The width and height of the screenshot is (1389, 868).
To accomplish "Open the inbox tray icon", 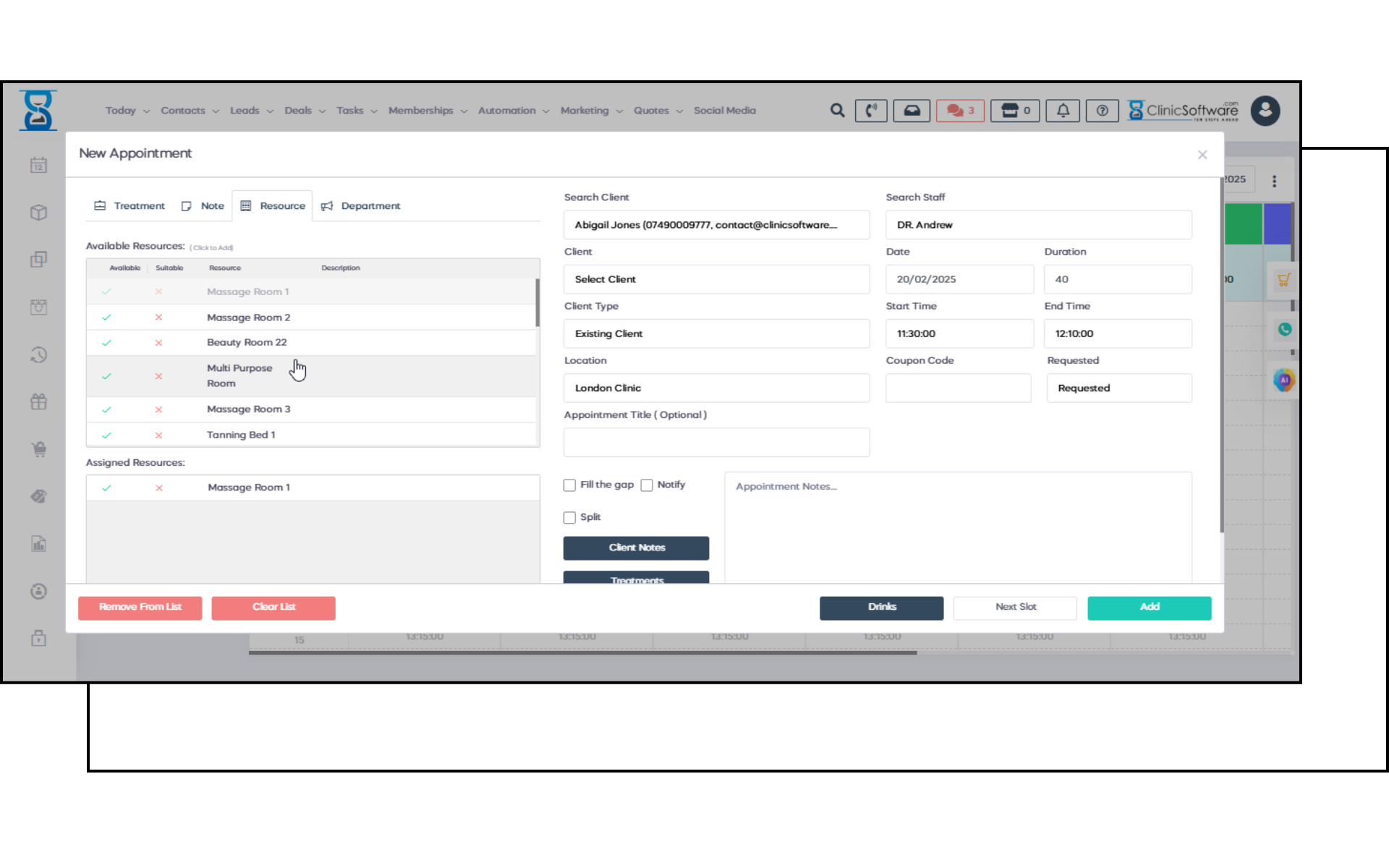I will click(912, 111).
